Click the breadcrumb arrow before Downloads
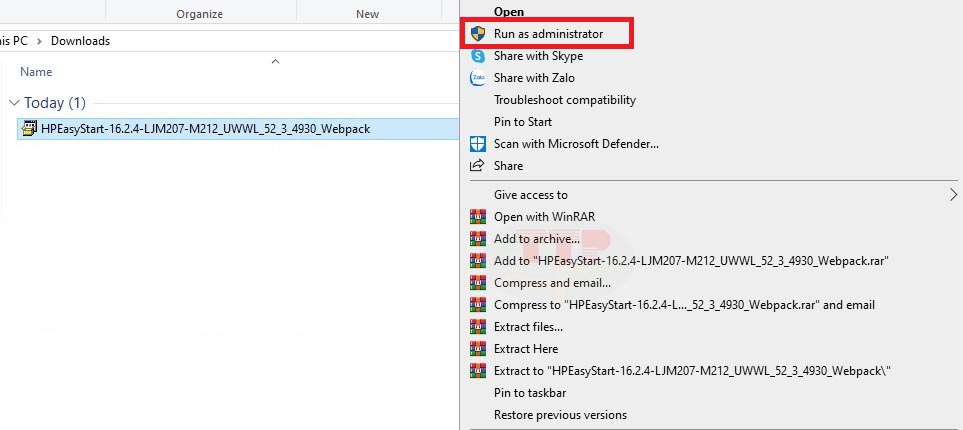Viewport: 963px width, 430px height. click(x=39, y=41)
